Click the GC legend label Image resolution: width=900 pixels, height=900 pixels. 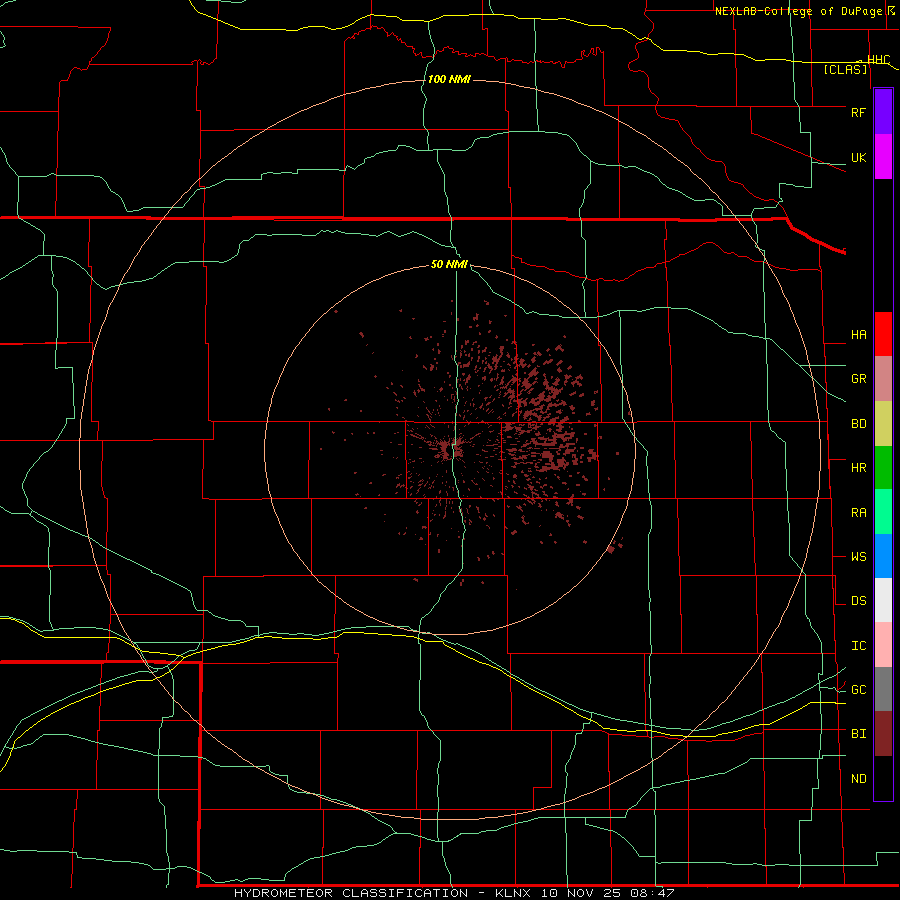(x=858, y=690)
